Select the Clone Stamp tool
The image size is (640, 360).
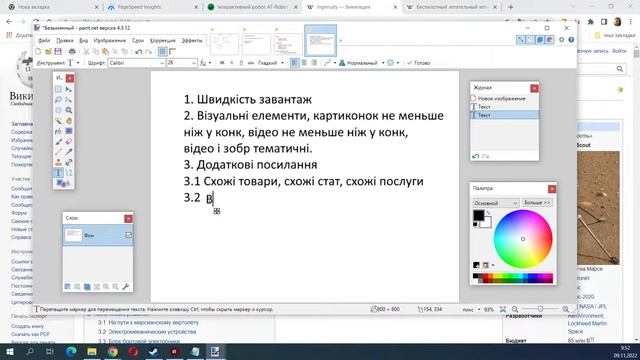(x=58, y=162)
